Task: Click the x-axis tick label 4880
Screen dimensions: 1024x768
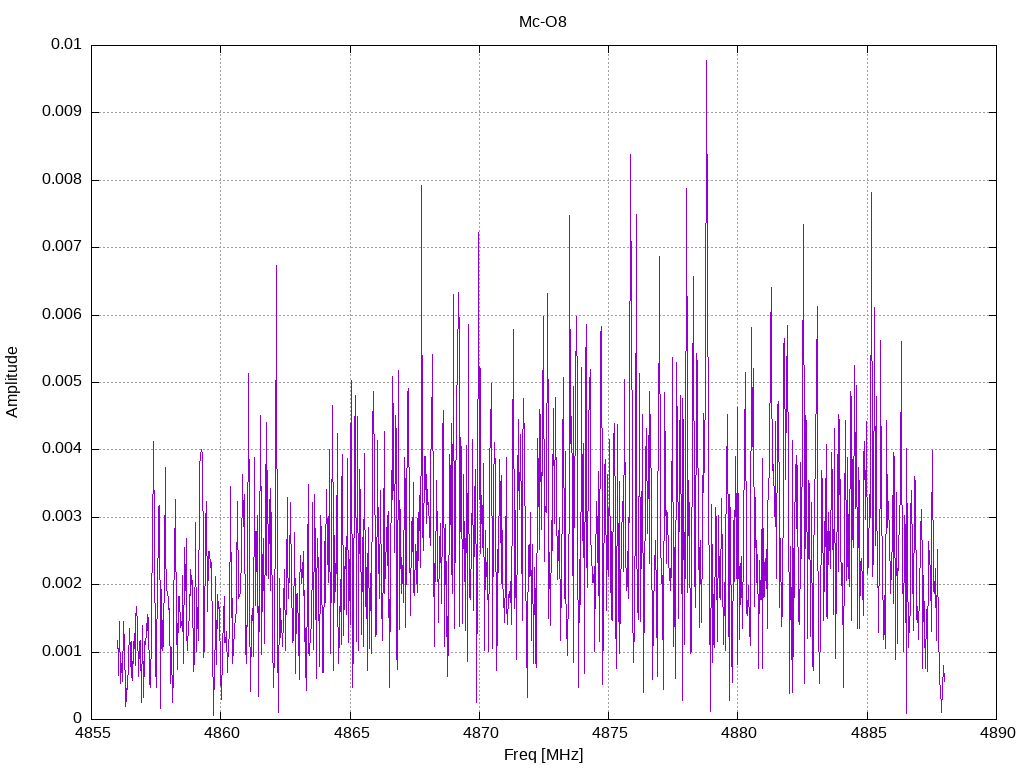Action: tap(738, 733)
